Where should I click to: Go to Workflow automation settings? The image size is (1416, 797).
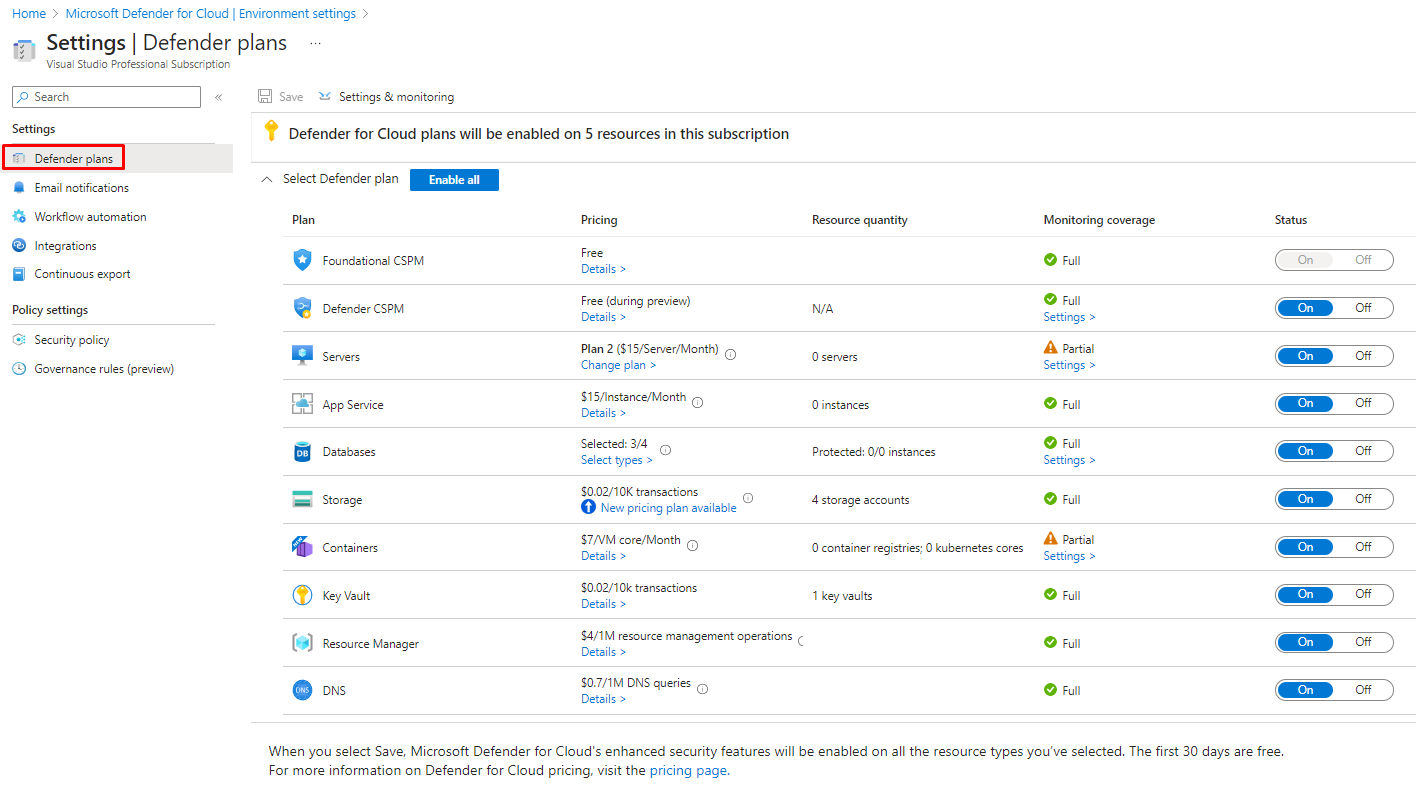pyautogui.click(x=90, y=217)
